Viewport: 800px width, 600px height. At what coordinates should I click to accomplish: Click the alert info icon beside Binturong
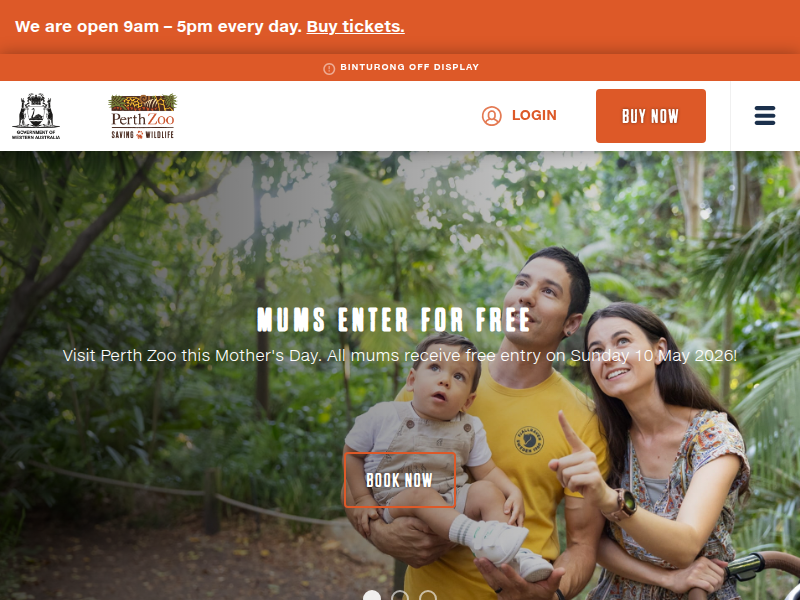click(x=329, y=68)
